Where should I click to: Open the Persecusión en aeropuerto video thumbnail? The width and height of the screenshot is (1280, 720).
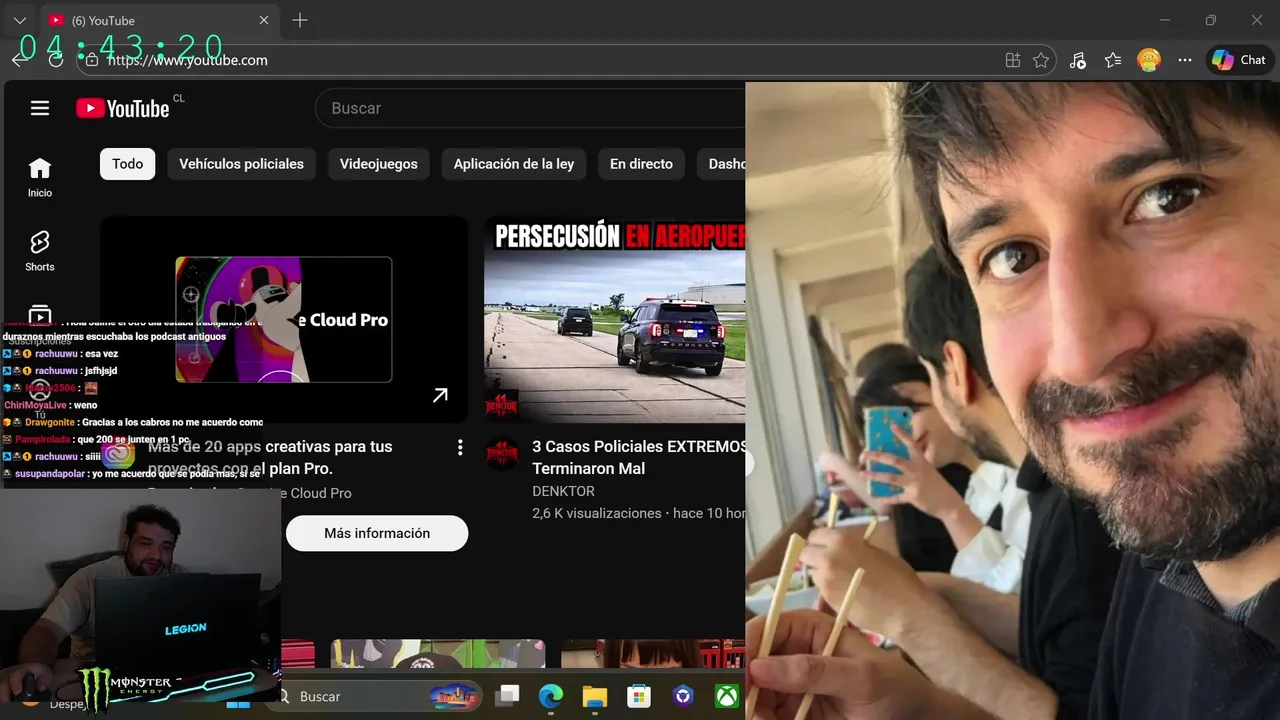pyautogui.click(x=615, y=319)
